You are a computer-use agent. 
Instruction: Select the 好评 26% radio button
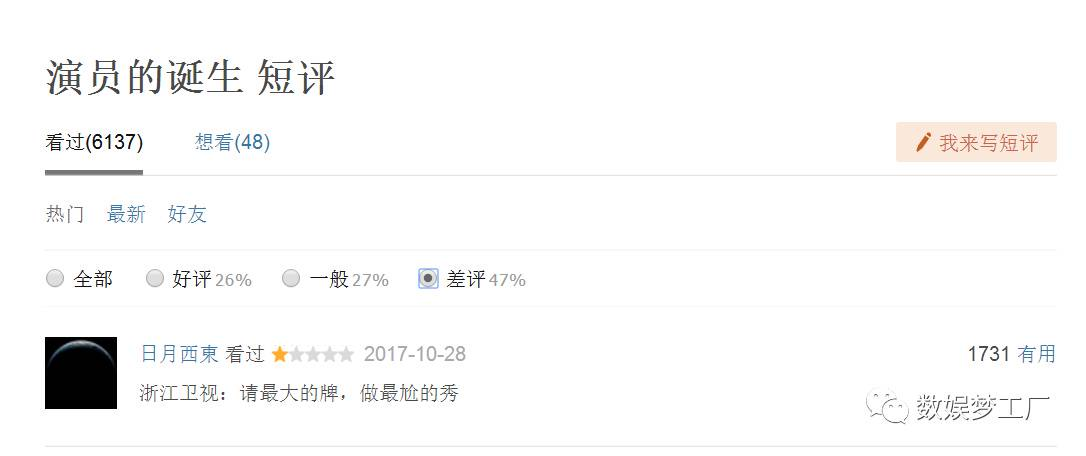point(154,279)
